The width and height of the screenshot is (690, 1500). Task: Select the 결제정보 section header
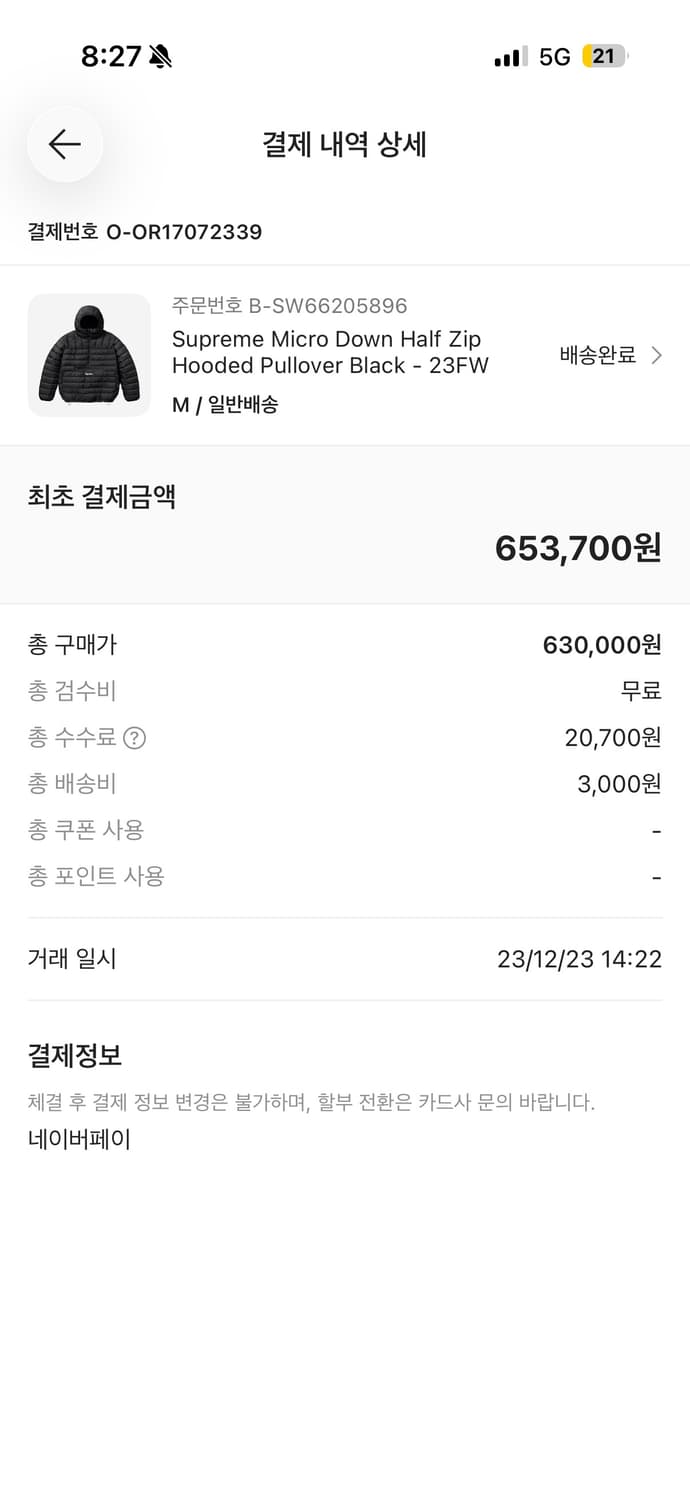68,1054
